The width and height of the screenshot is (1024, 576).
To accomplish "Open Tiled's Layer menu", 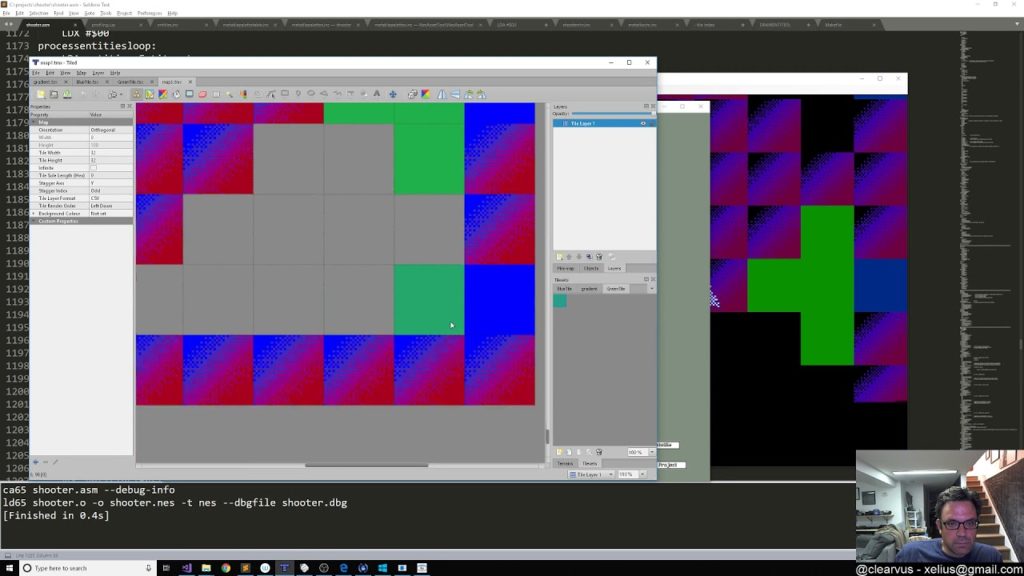I will pyautogui.click(x=98, y=73).
